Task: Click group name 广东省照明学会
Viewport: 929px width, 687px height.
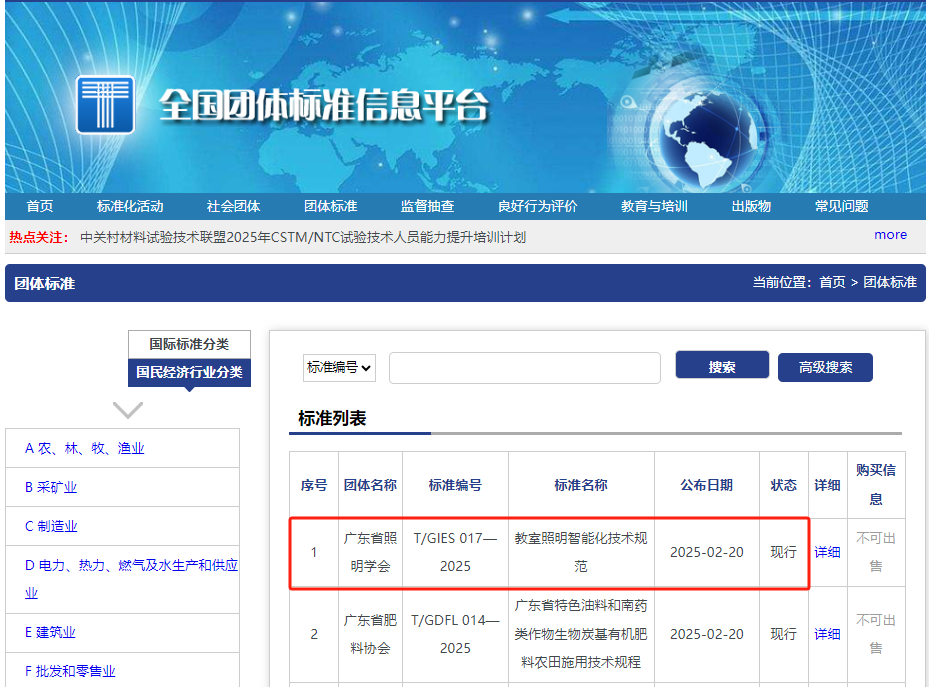Action: click(370, 552)
